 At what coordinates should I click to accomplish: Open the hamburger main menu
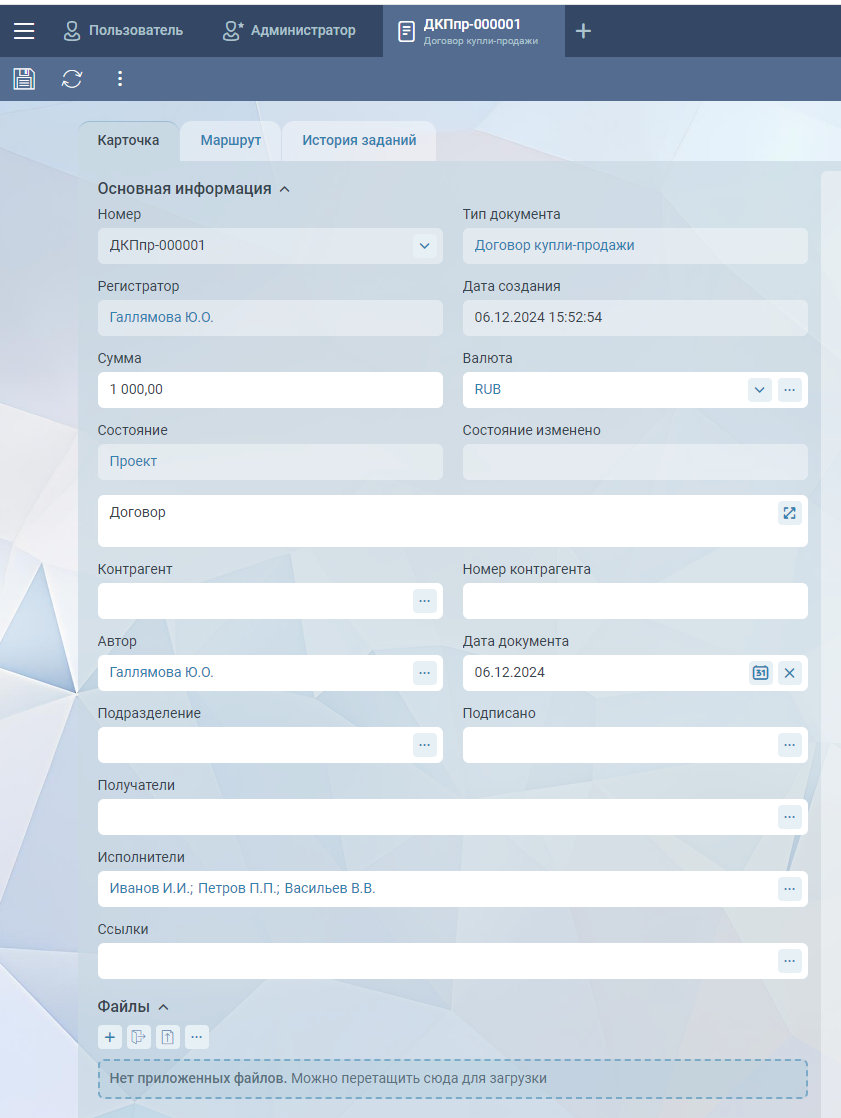tap(24, 31)
